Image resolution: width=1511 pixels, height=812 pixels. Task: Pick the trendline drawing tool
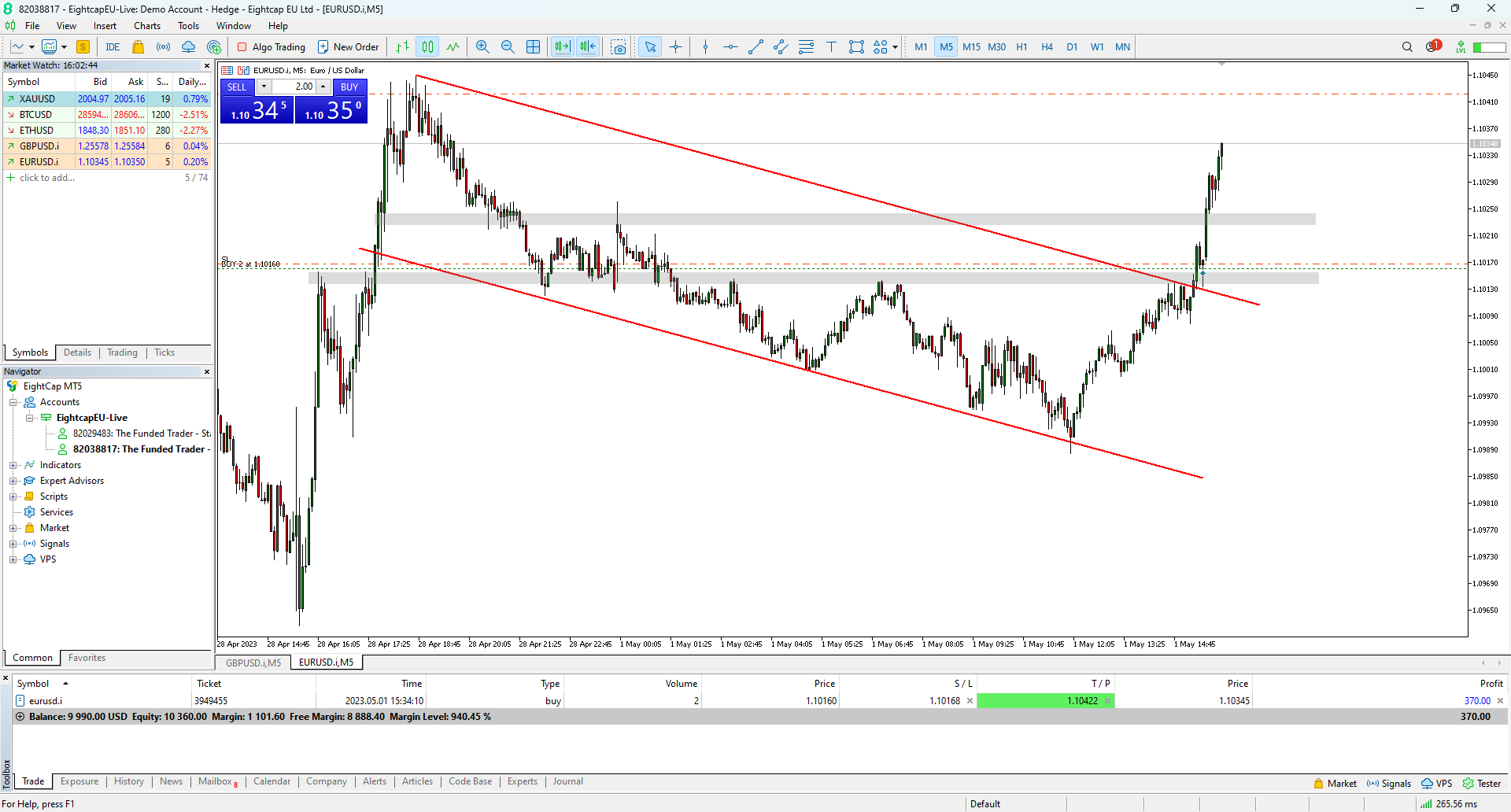tap(755, 47)
